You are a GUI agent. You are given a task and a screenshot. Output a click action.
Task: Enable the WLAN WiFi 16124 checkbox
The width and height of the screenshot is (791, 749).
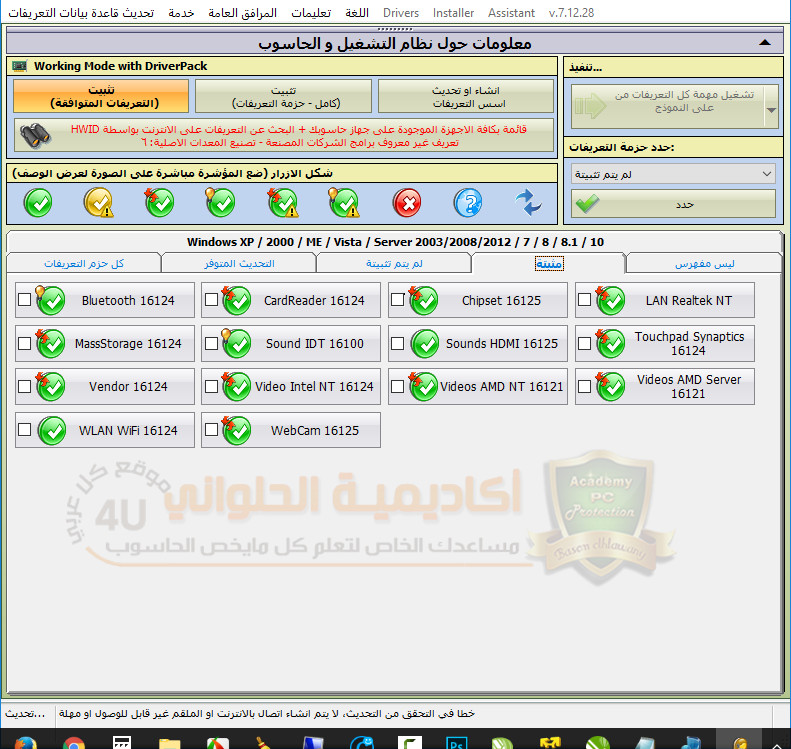[x=25, y=430]
